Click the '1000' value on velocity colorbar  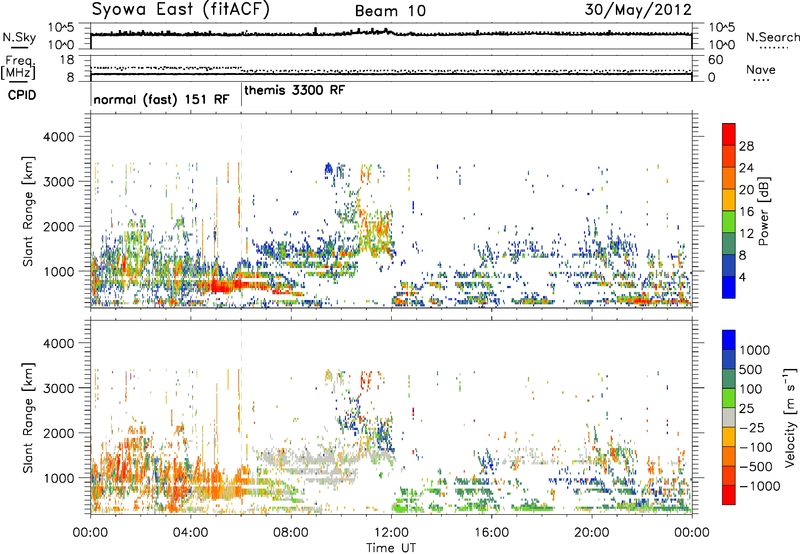click(755, 350)
